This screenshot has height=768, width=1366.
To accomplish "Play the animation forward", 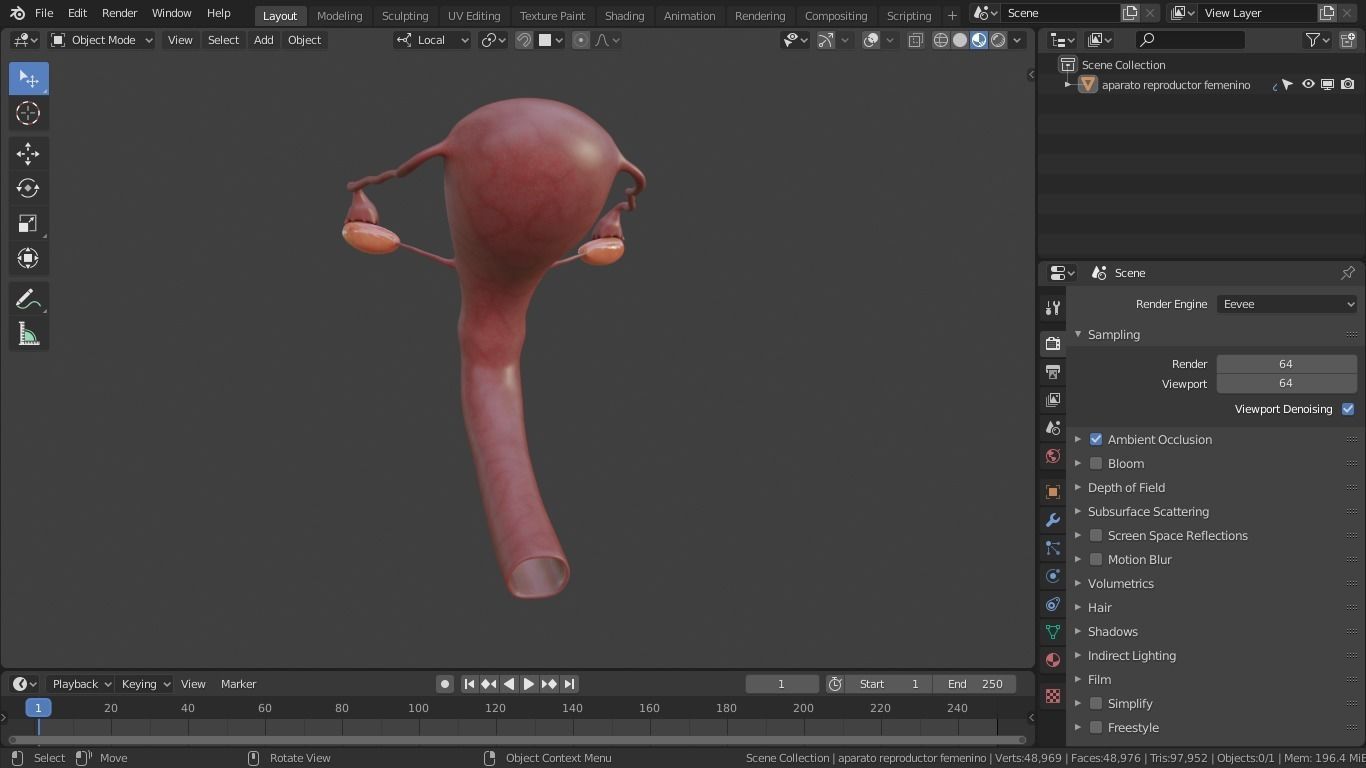I will [528, 684].
